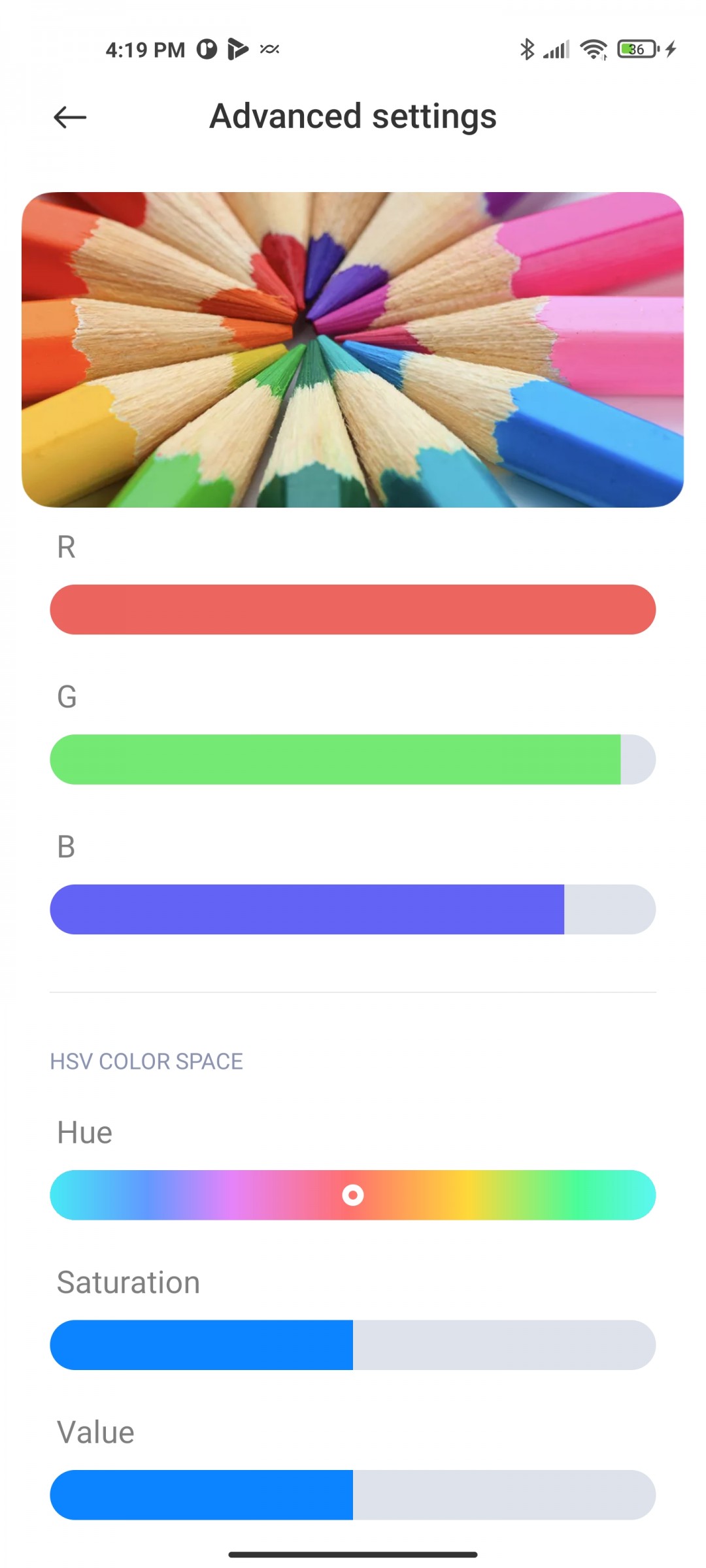Tap the back arrow icon
This screenshot has width=706, height=1568.
coord(70,118)
